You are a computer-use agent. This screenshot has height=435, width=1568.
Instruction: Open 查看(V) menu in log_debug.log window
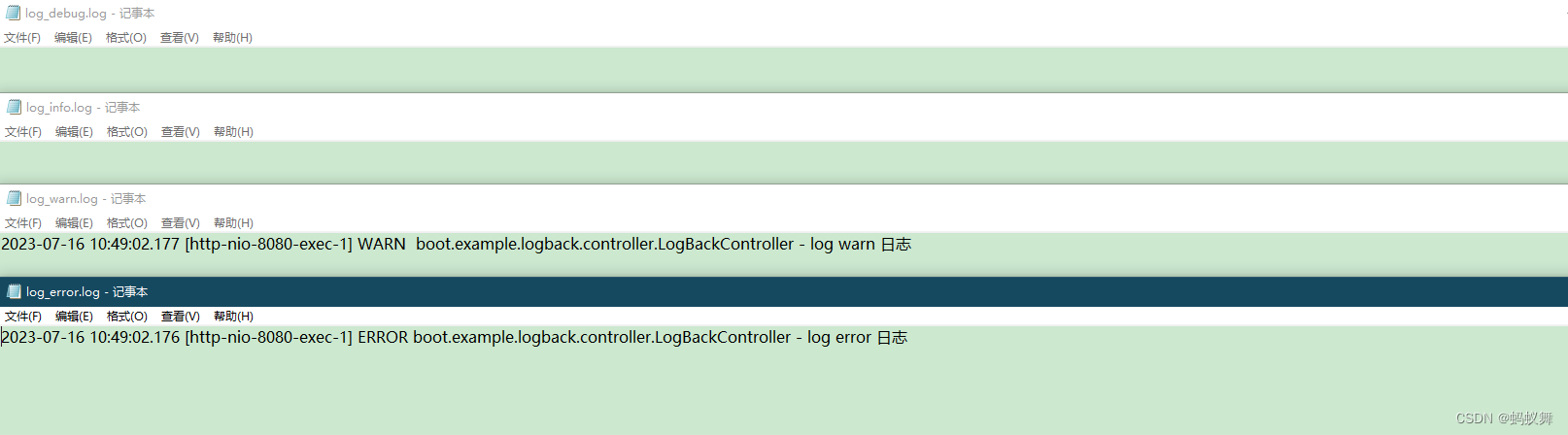tap(180, 38)
